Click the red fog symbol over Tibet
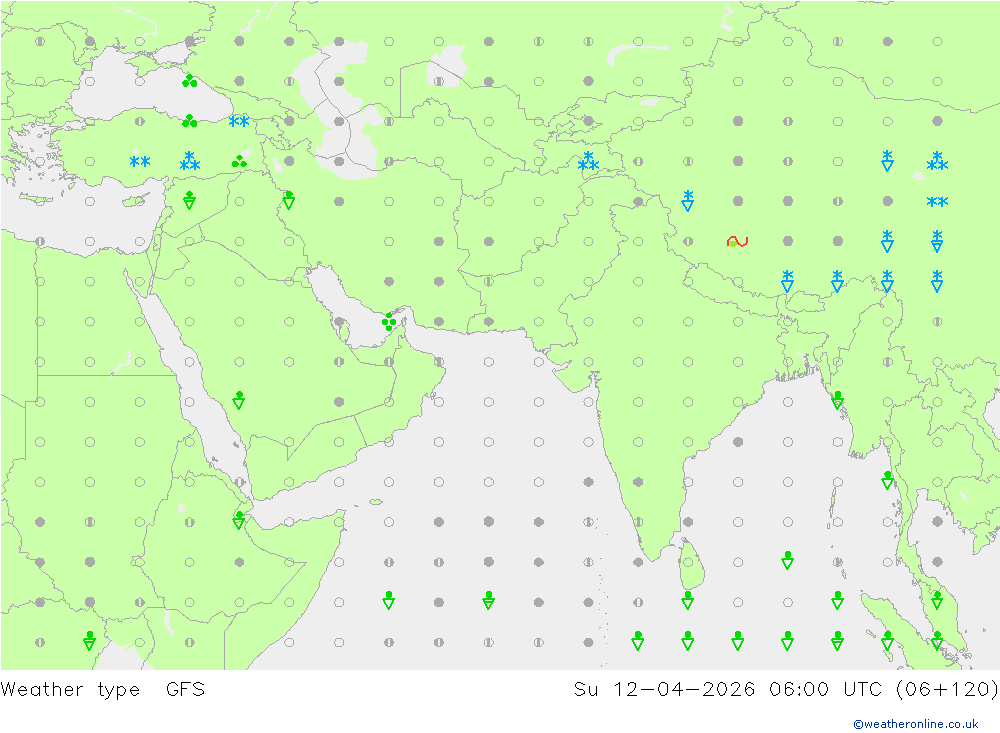The height and width of the screenshot is (733, 1000). 737,241
